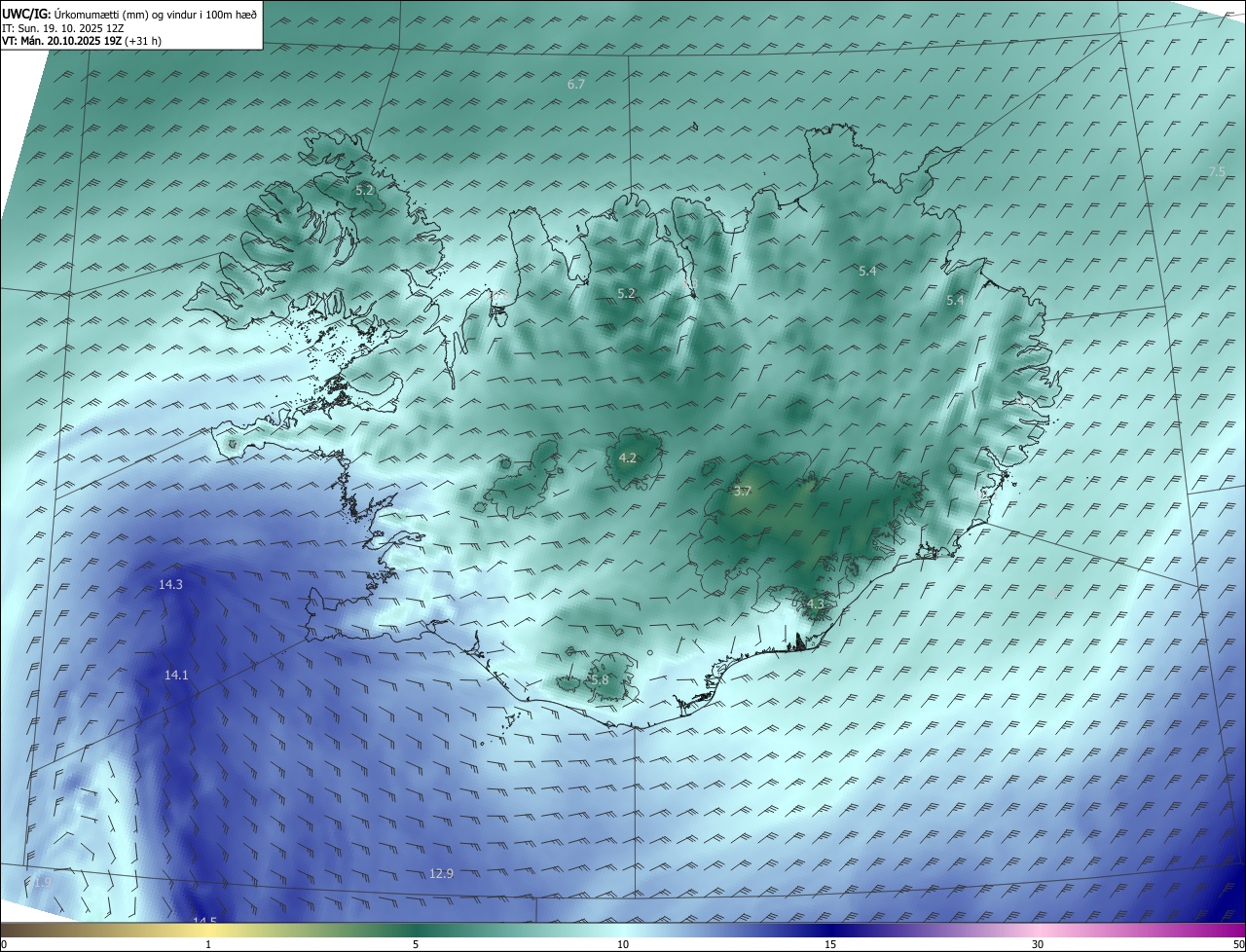This screenshot has height=952, width=1246.
Task: Click the 15 tick on the color scale
Action: point(830,944)
